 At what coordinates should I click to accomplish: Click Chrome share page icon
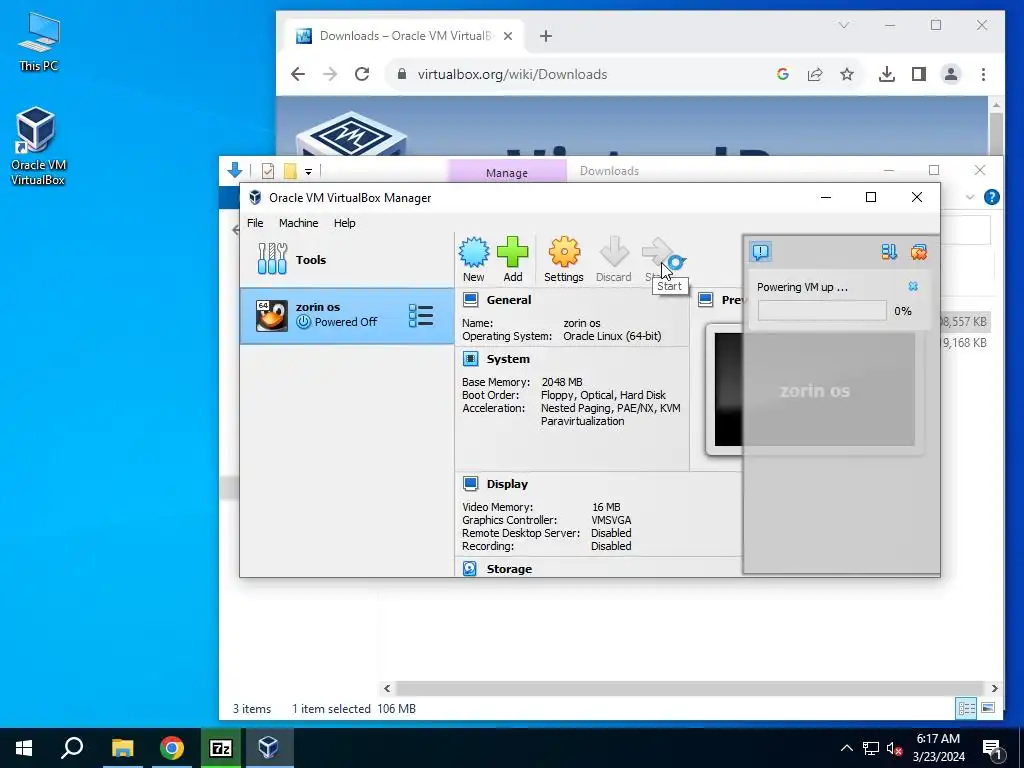pyautogui.click(x=815, y=74)
